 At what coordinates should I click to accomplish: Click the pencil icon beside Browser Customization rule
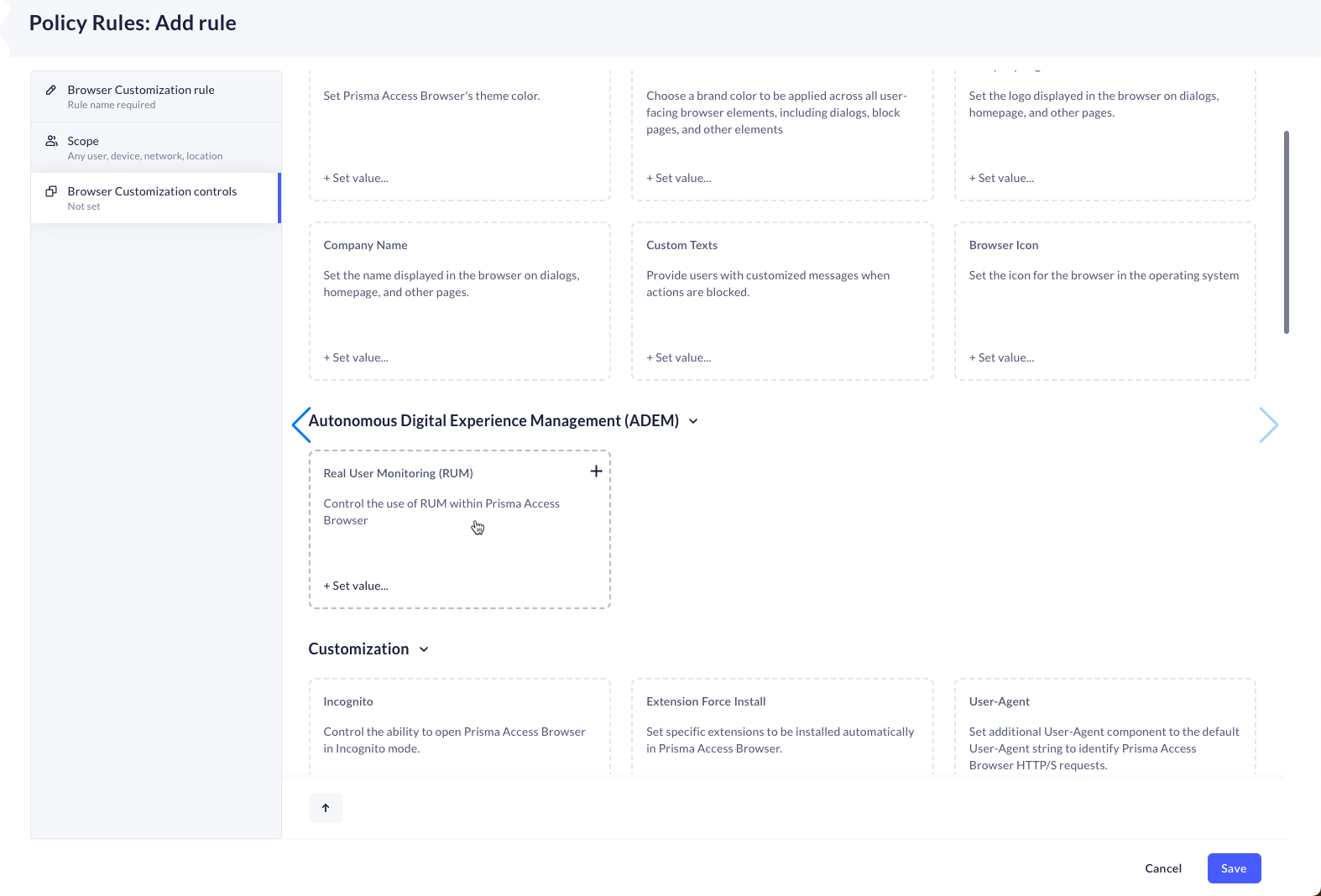(51, 90)
